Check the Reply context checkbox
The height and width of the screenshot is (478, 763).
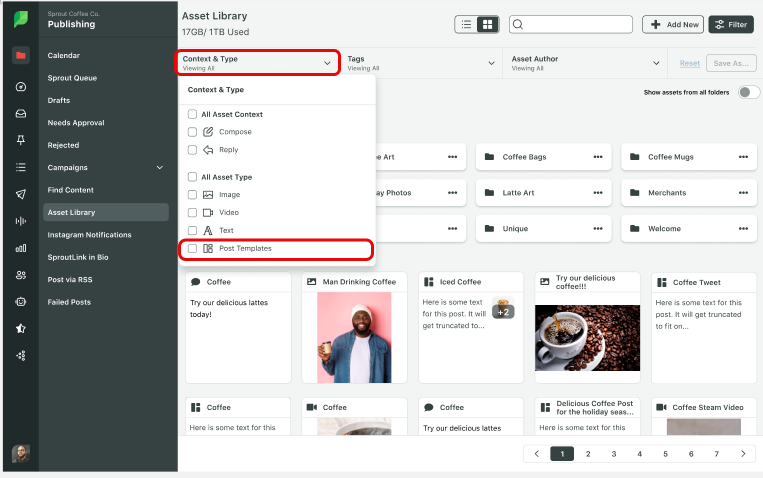[192, 150]
